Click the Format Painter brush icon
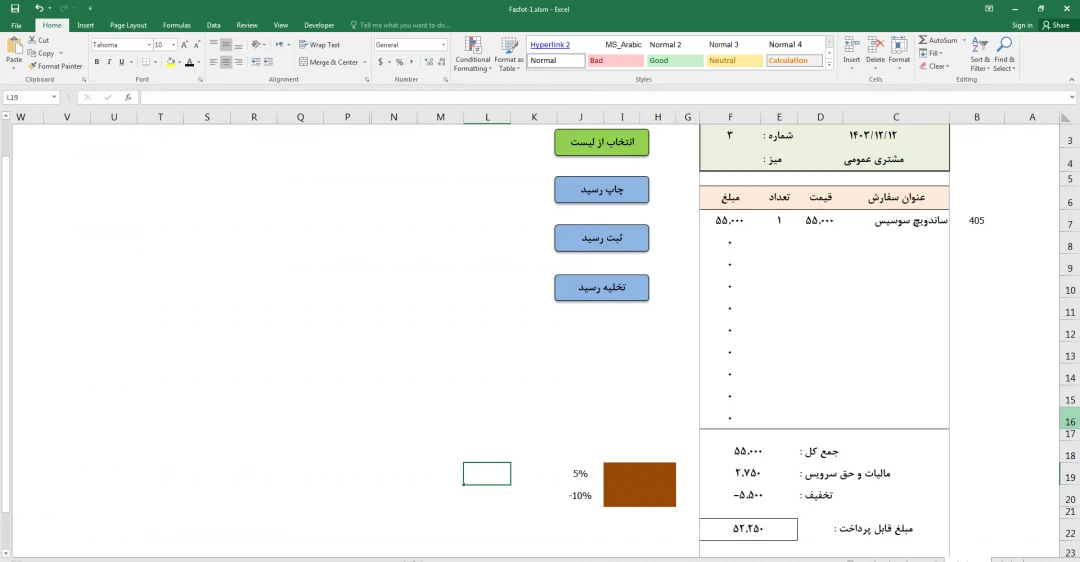1080x562 pixels. click(33, 66)
